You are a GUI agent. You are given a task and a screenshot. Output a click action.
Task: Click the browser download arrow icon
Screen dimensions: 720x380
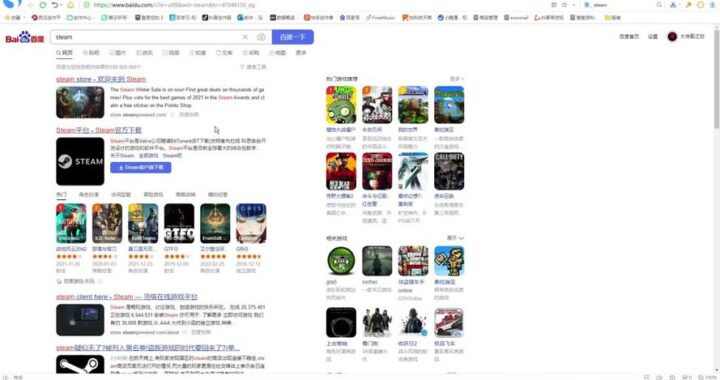pyautogui.click(x=712, y=5)
